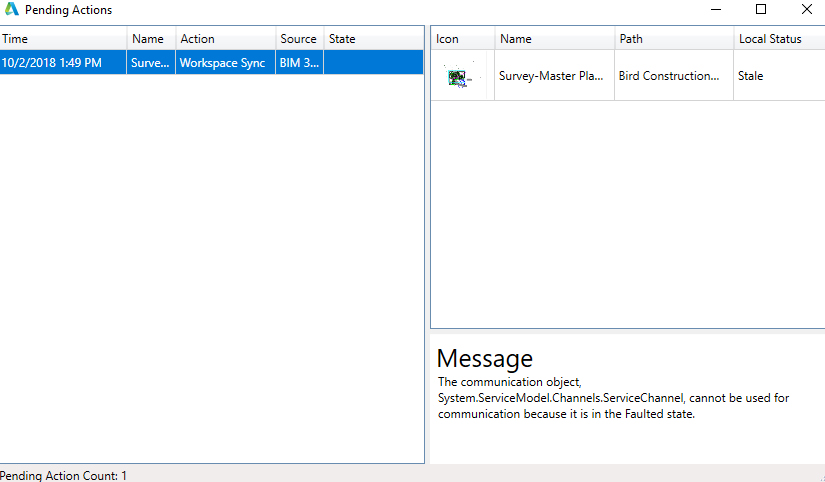Click the Pending Actions window title
The image size is (825, 482).
(68, 10)
